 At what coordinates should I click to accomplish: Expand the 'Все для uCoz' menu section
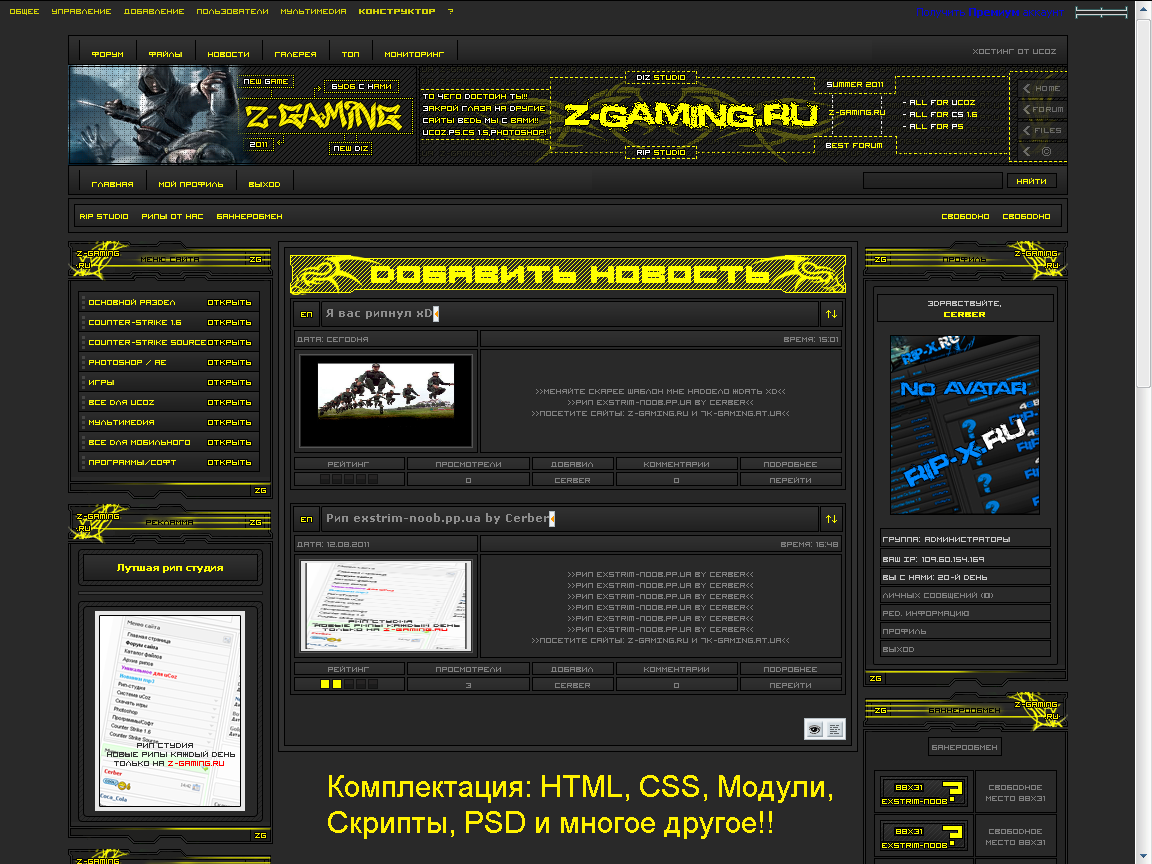click(229, 403)
